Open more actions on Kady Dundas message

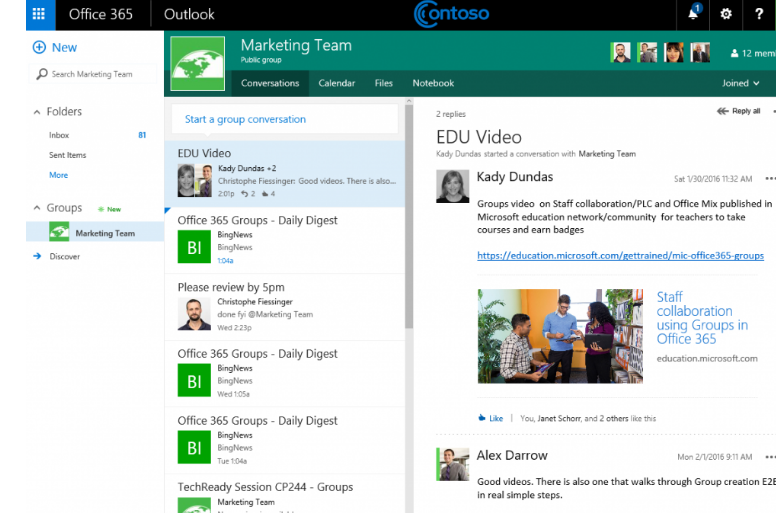pos(770,179)
